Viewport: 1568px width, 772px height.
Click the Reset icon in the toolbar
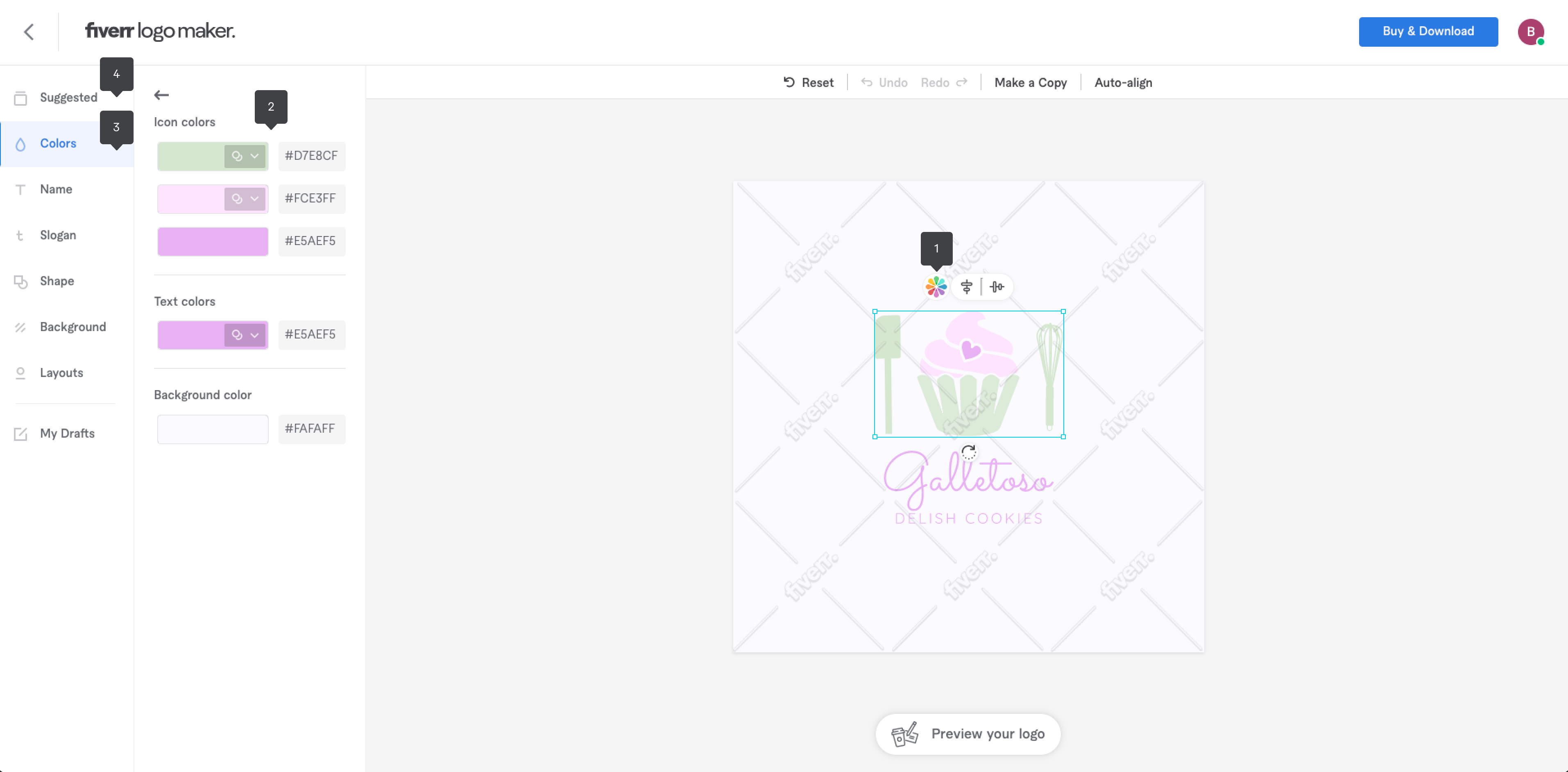pos(789,82)
